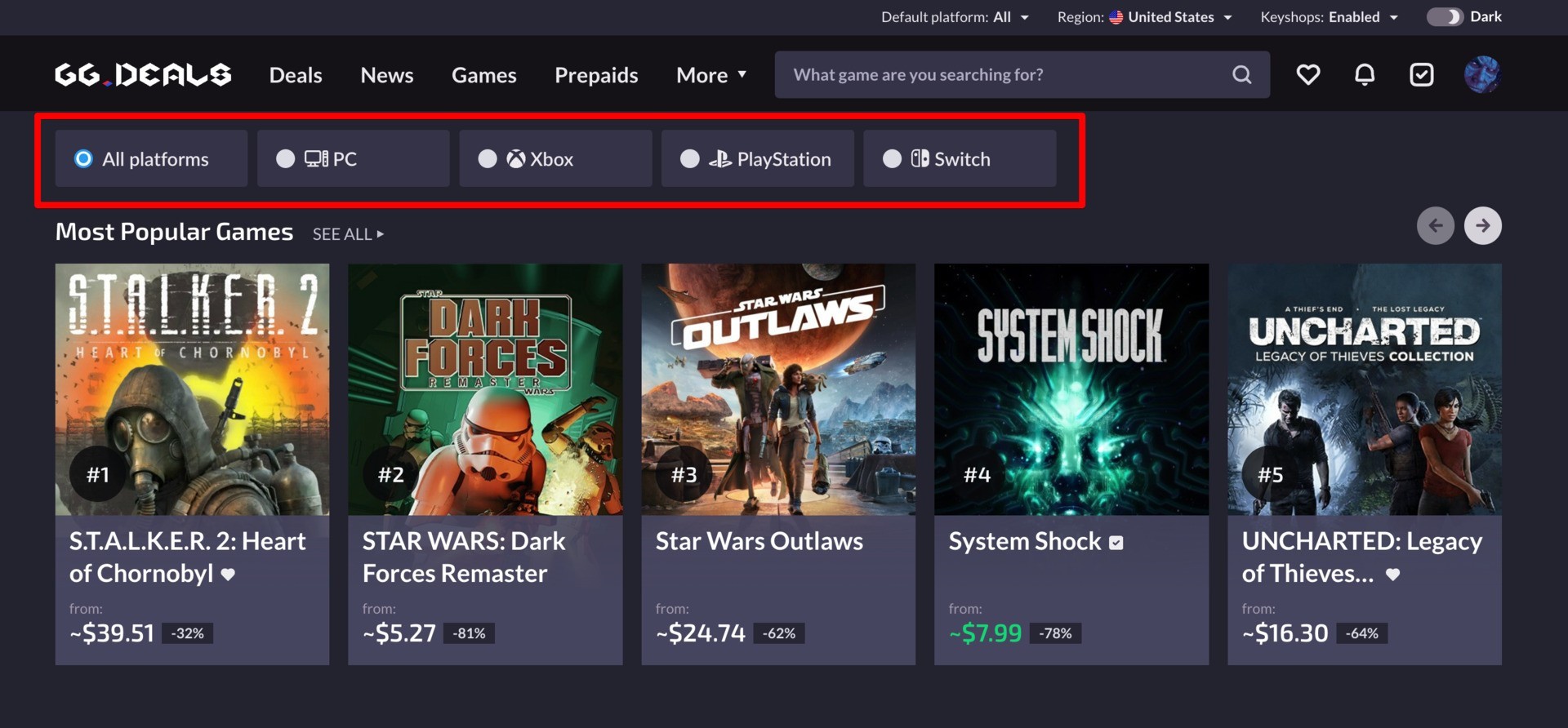Toggle the Dark mode switch
The height and width of the screenshot is (728, 1568).
click(1445, 17)
